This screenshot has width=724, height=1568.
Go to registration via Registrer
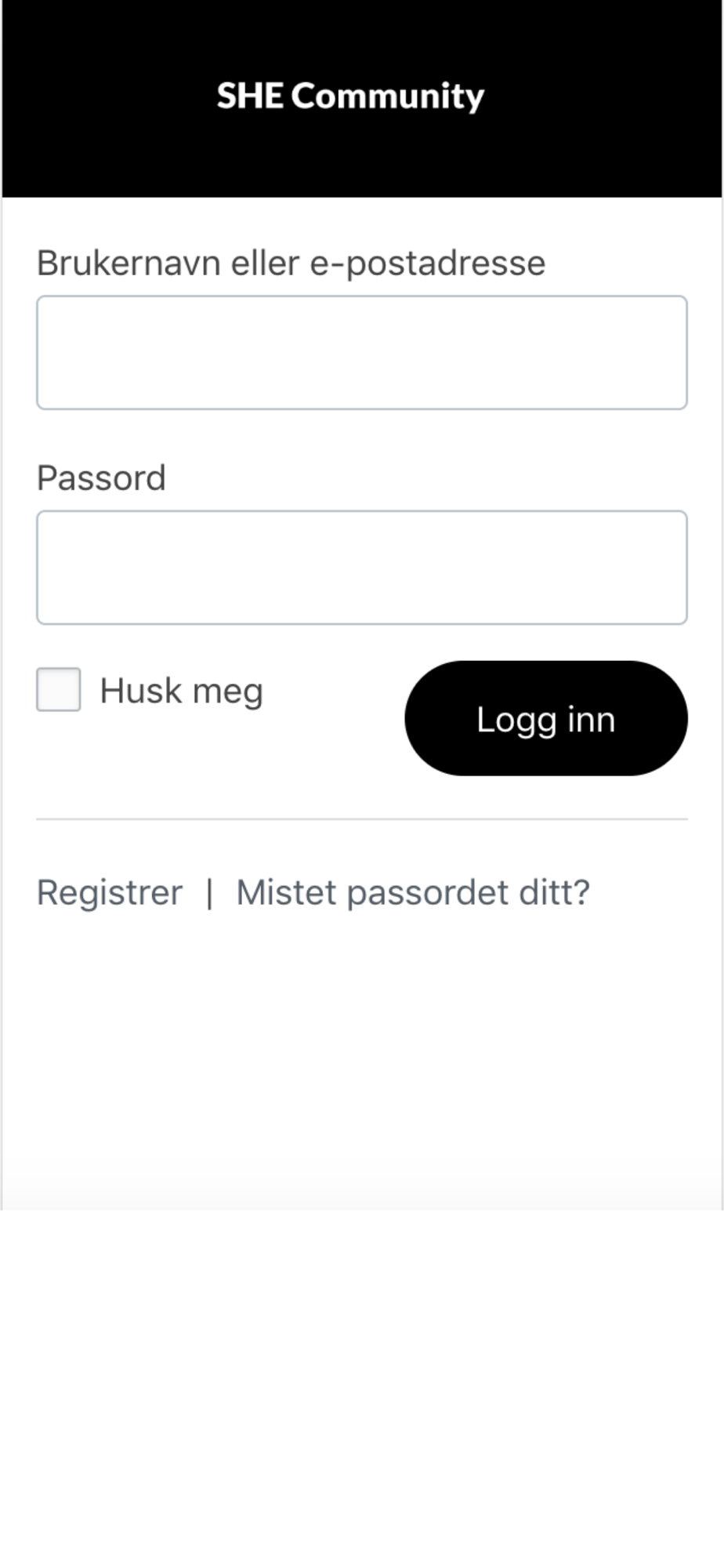110,892
